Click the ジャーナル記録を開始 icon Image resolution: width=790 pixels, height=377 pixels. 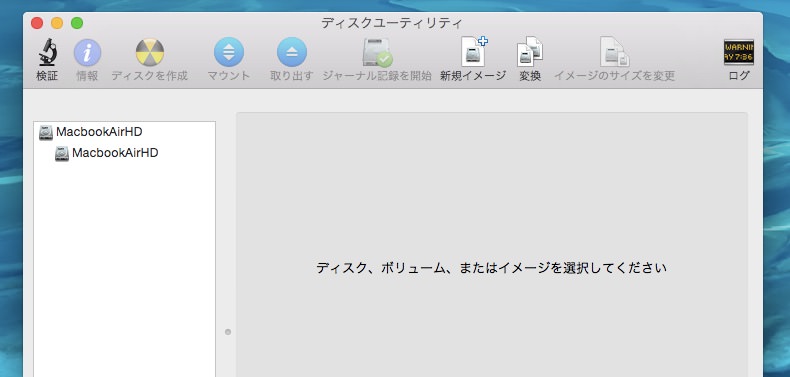click(x=377, y=52)
